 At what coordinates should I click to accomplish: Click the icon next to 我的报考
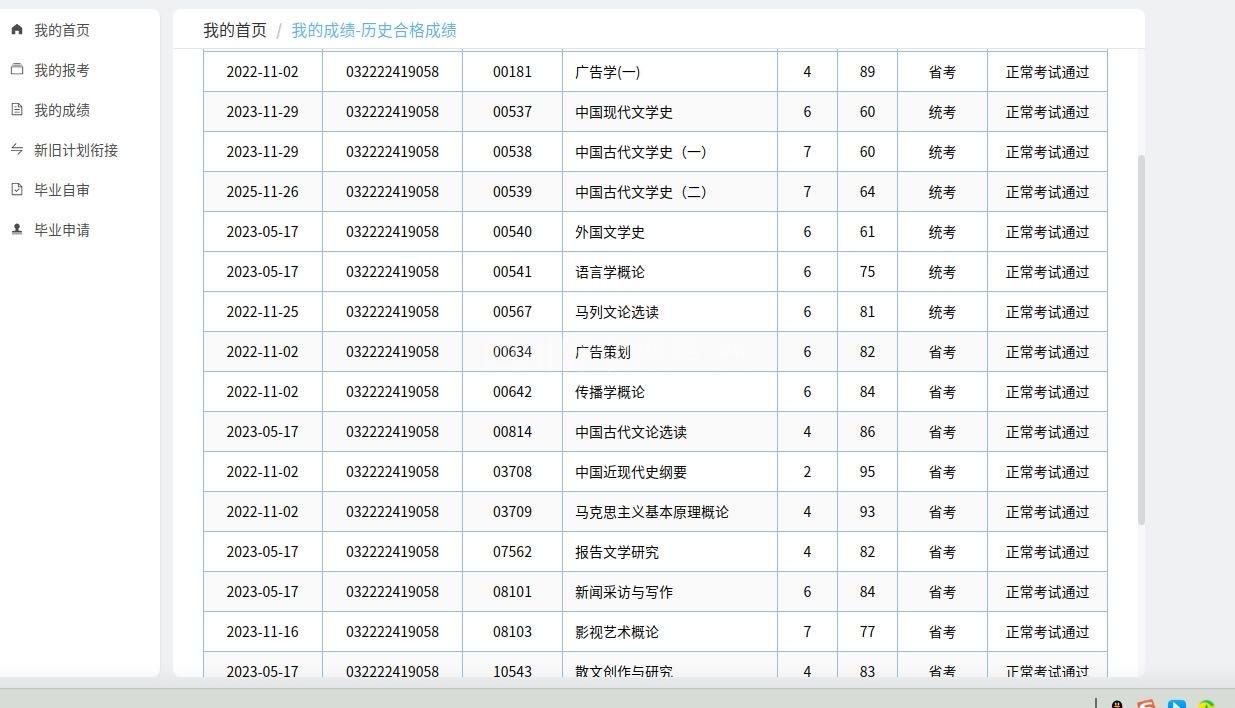click(x=17, y=70)
